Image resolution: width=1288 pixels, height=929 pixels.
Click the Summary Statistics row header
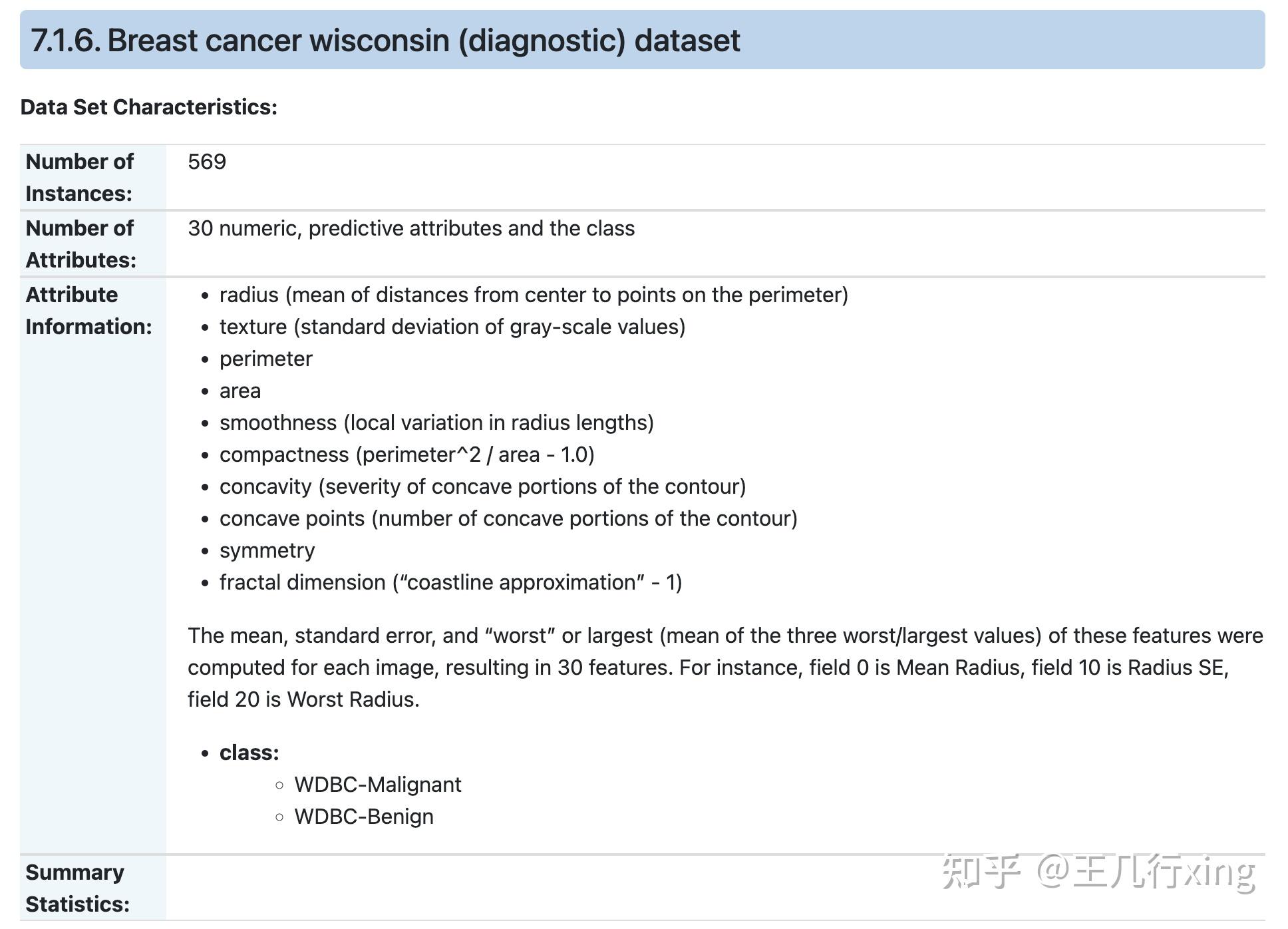coord(77,888)
